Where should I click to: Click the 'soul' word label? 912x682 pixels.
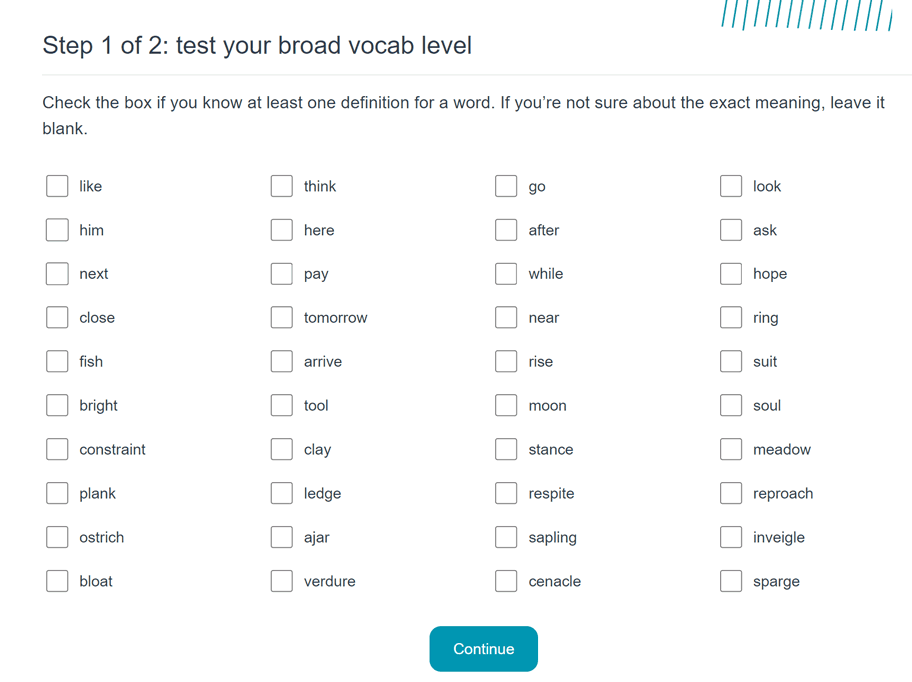pyautogui.click(x=767, y=405)
